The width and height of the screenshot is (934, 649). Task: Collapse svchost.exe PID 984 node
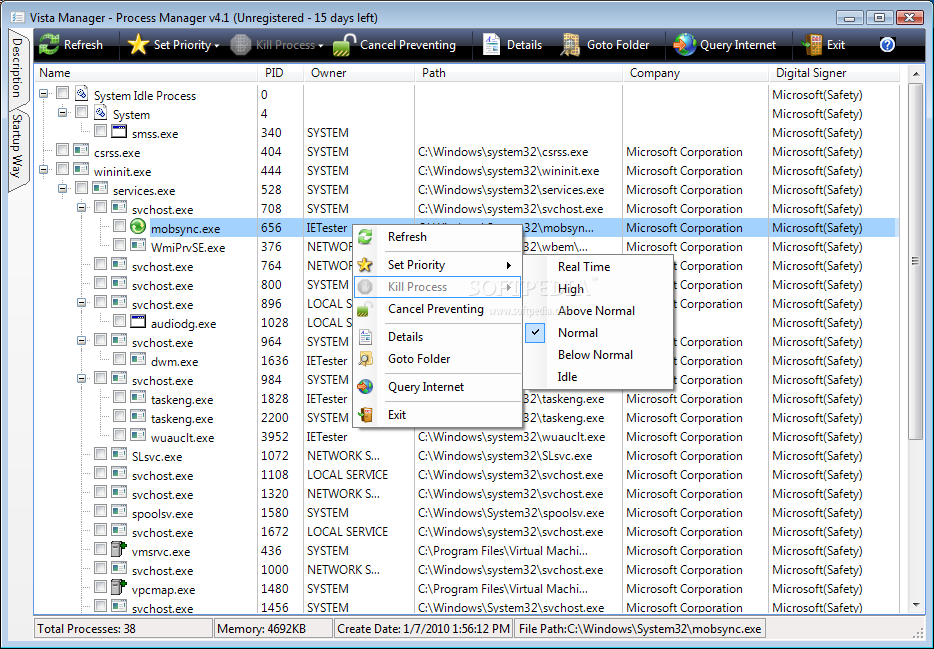click(82, 379)
